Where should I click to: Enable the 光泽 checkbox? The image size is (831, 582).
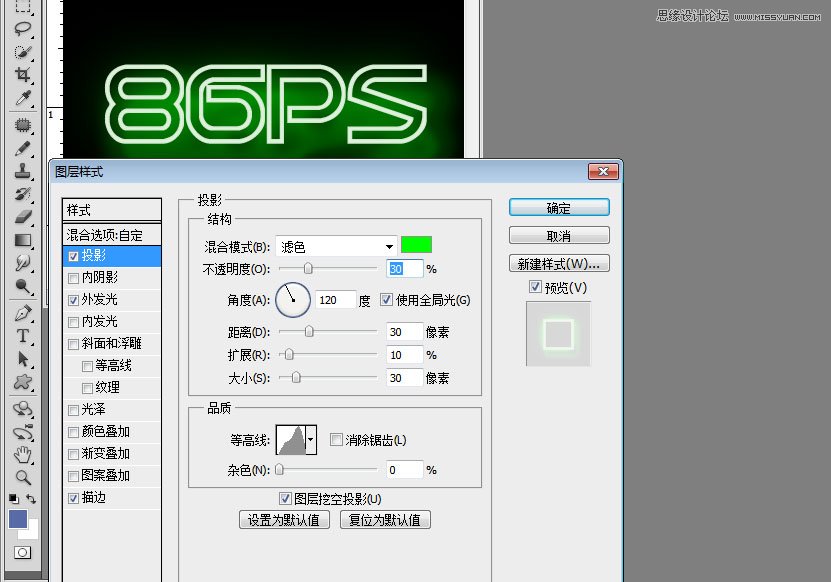click(73, 410)
